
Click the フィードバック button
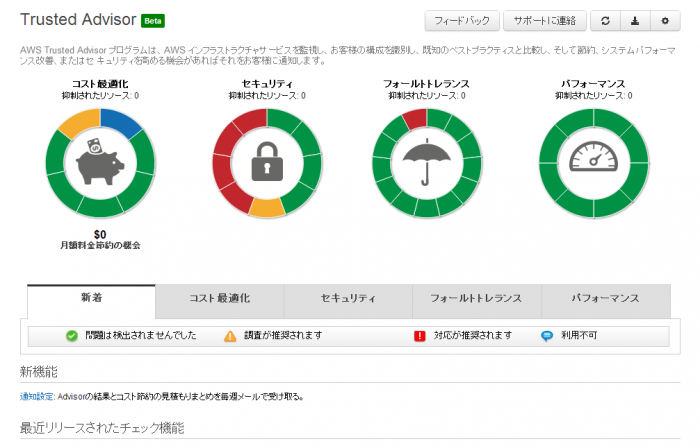point(462,21)
